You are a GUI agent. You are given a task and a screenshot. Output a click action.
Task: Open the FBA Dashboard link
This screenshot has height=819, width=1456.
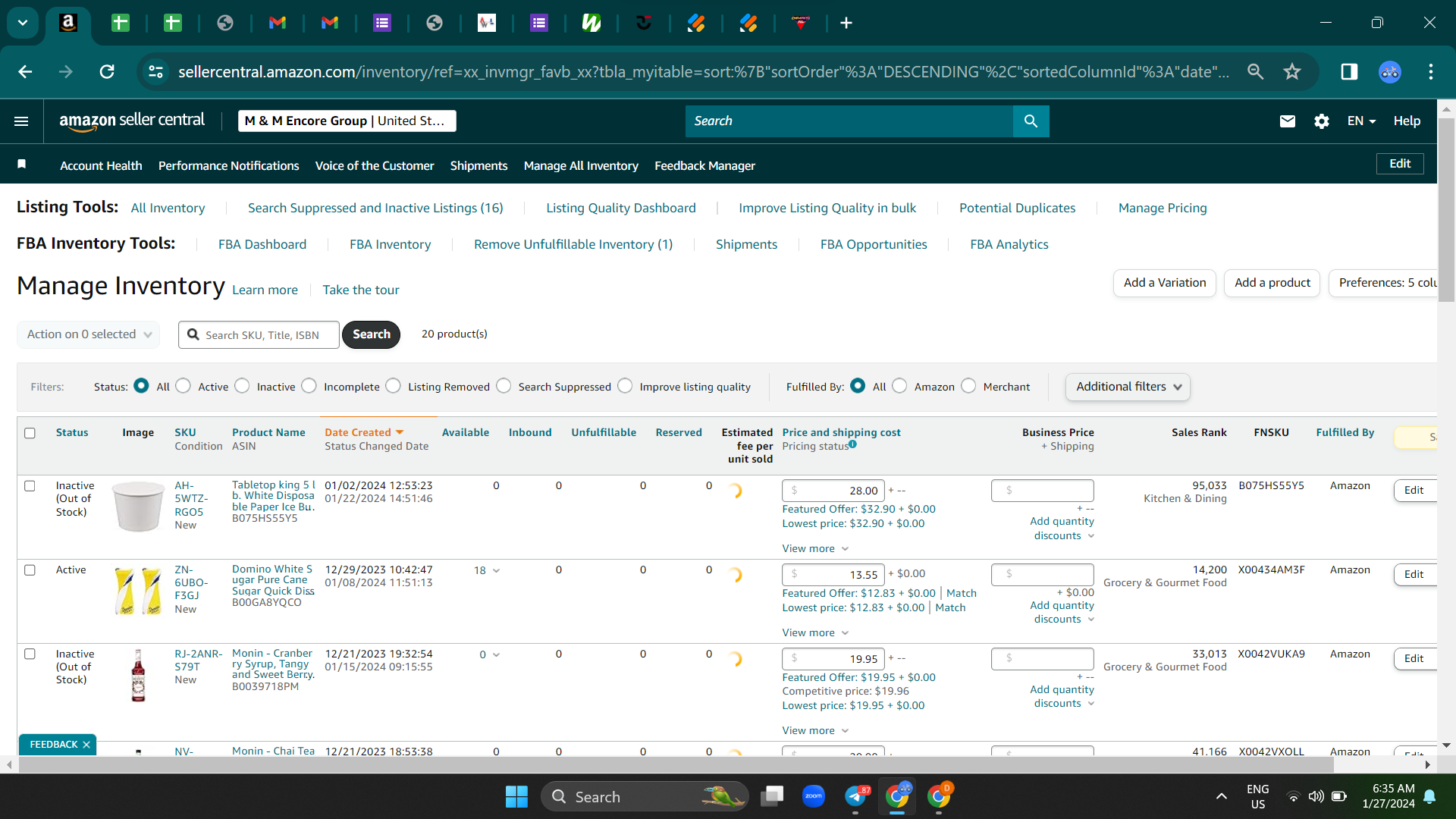coord(262,244)
